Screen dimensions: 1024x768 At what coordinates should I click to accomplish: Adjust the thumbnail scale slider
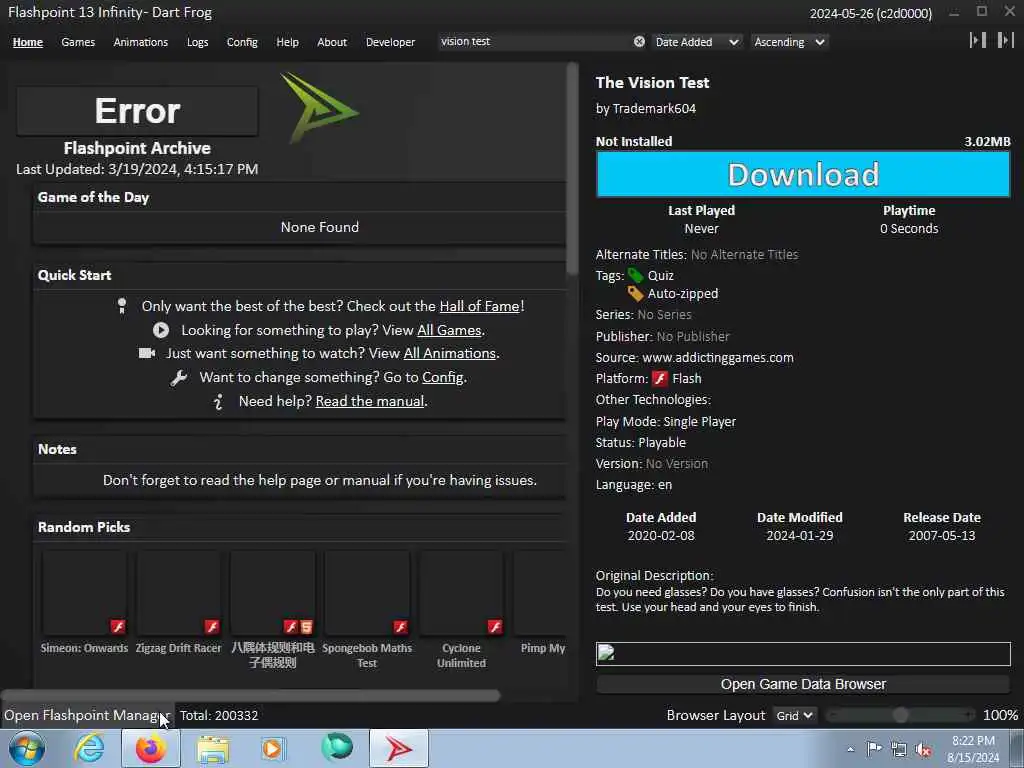coord(901,716)
